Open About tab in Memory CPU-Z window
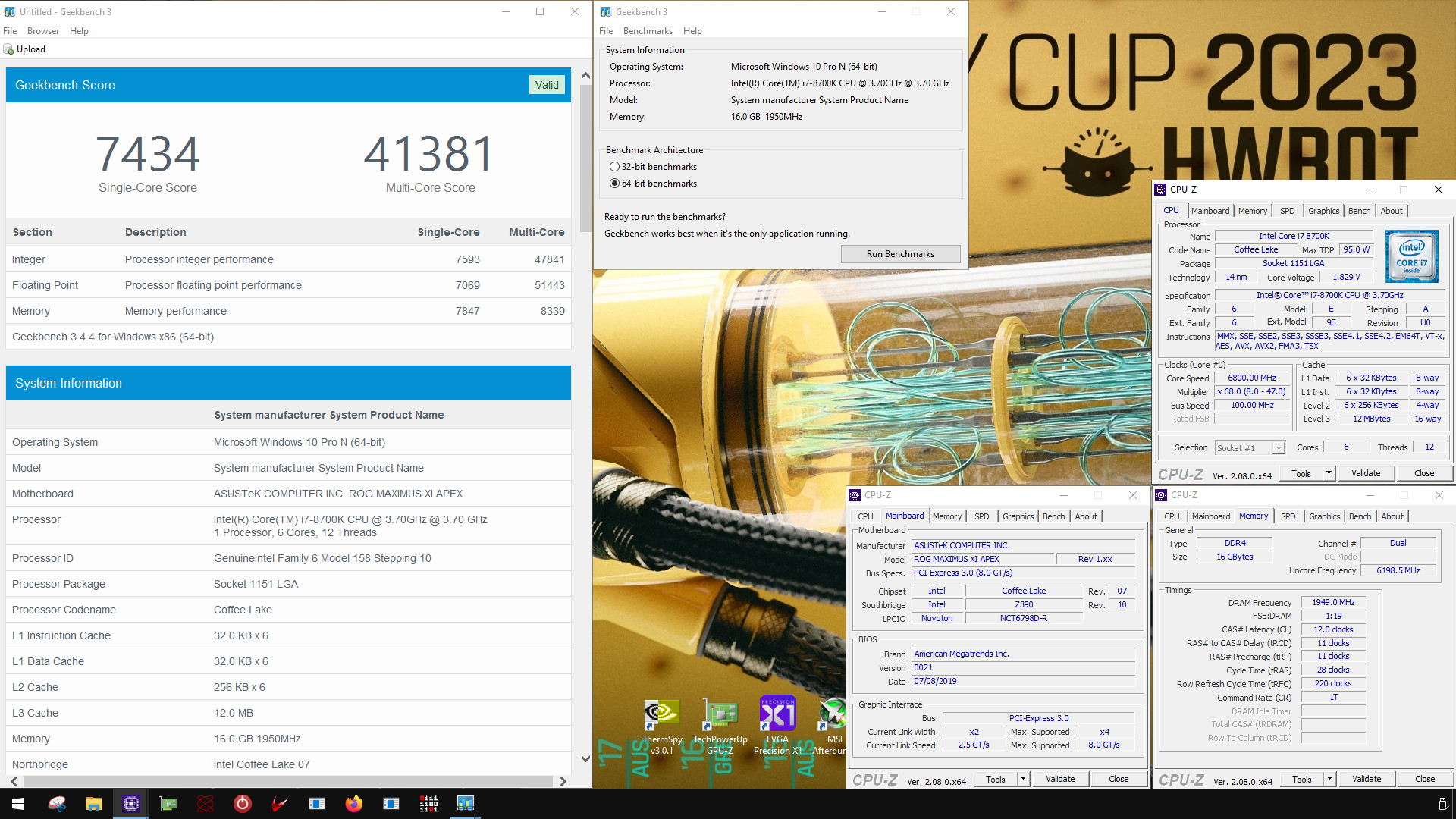This screenshot has height=819, width=1456. [x=1392, y=516]
